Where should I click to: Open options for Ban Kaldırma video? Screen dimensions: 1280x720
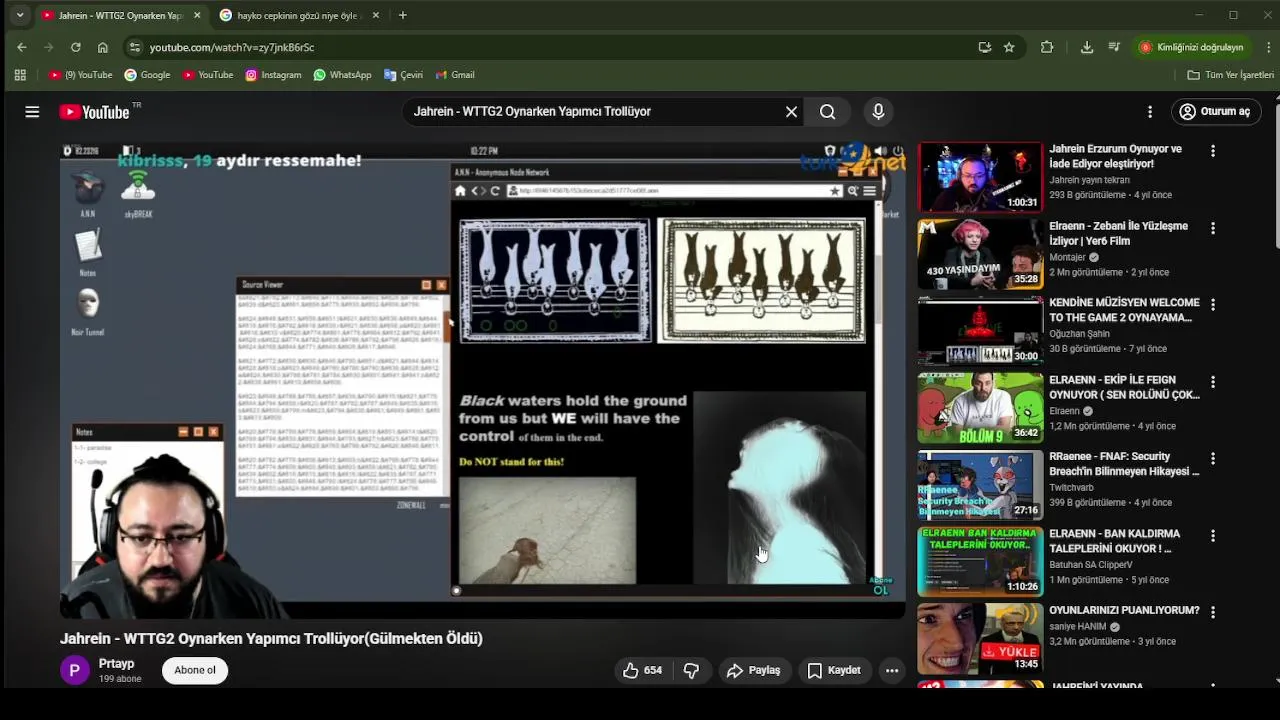tap(1213, 536)
